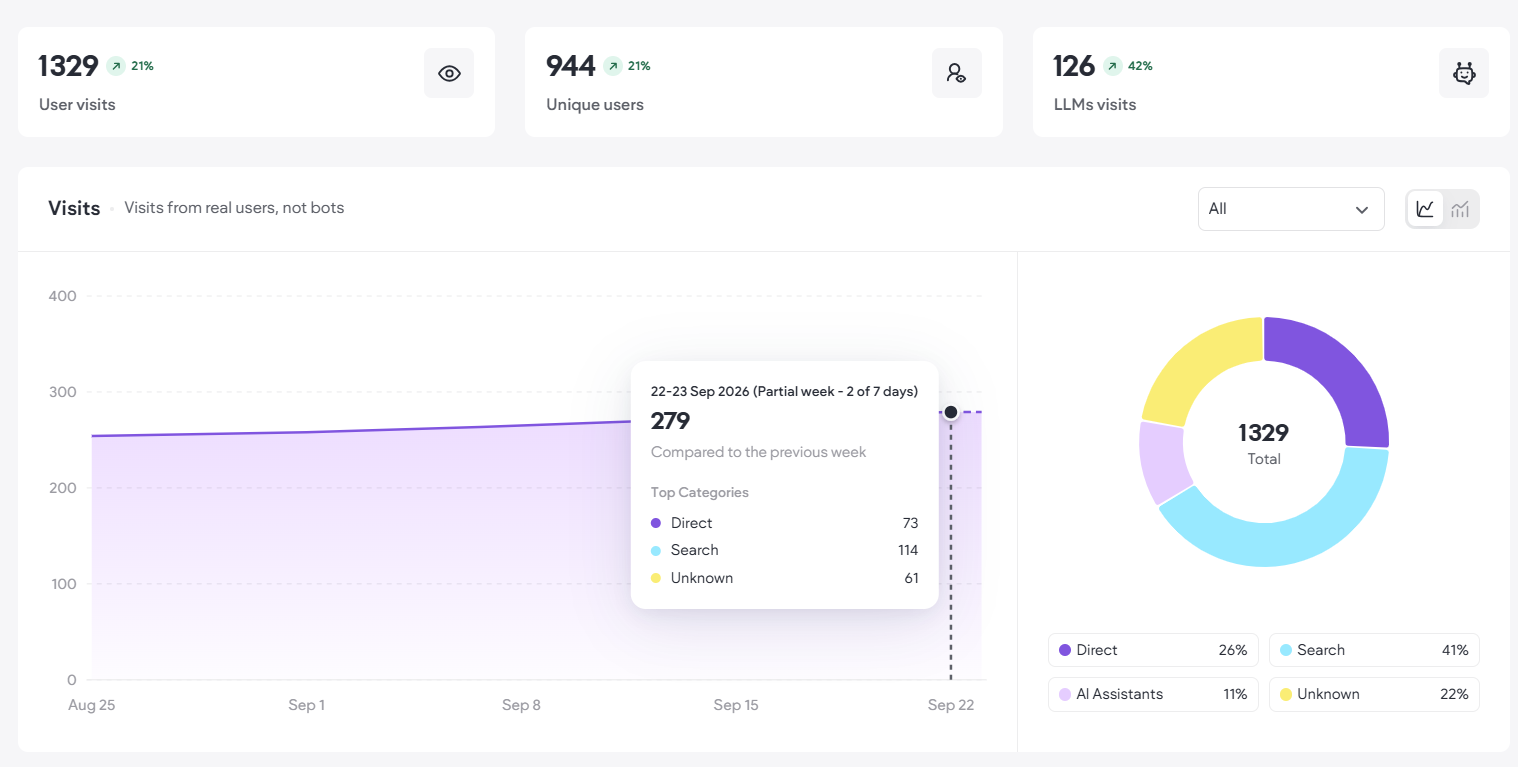Click the Sep 8 axis label
The width and height of the screenshot is (1518, 767).
click(521, 705)
